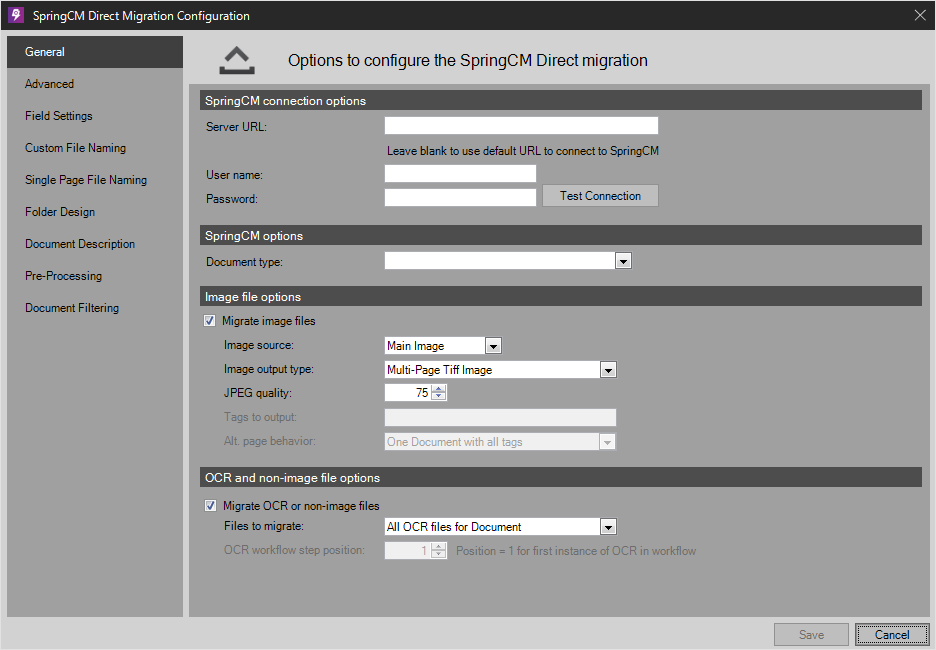This screenshot has height=650, width=936.
Task: Open the Files to migrate dropdown
Action: [x=608, y=527]
